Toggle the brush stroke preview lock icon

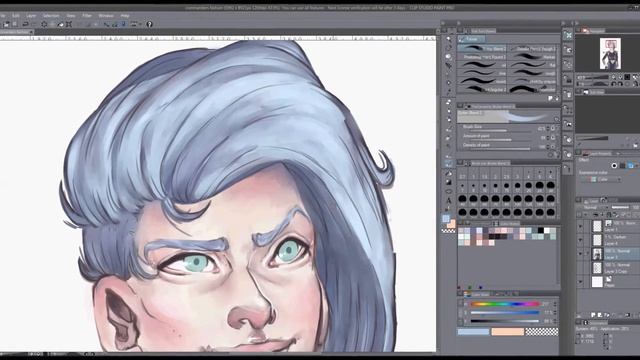pyautogui.click(x=557, y=119)
